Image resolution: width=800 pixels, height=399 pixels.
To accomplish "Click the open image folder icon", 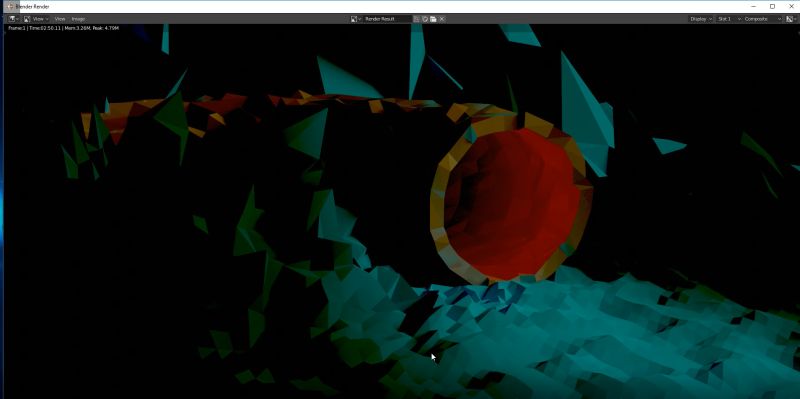I will pyautogui.click(x=433, y=19).
